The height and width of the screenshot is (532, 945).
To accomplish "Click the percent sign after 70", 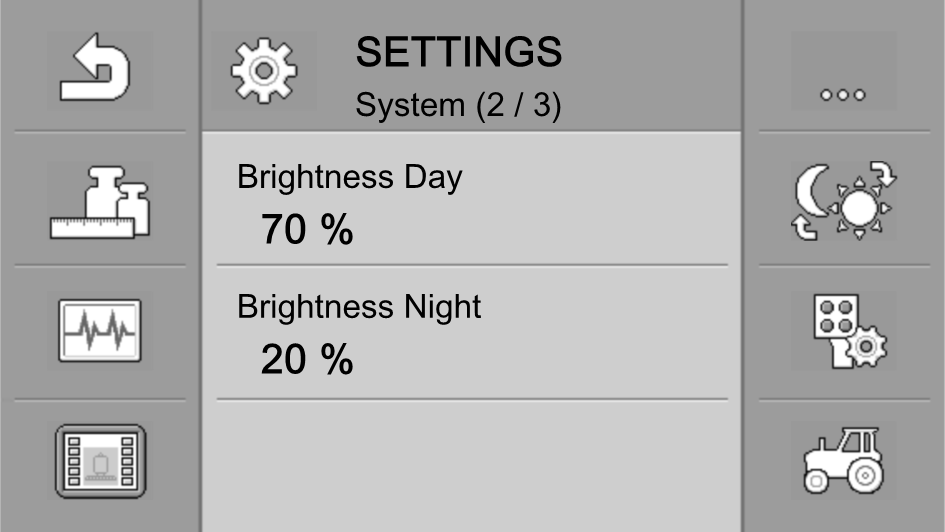I will (x=338, y=231).
